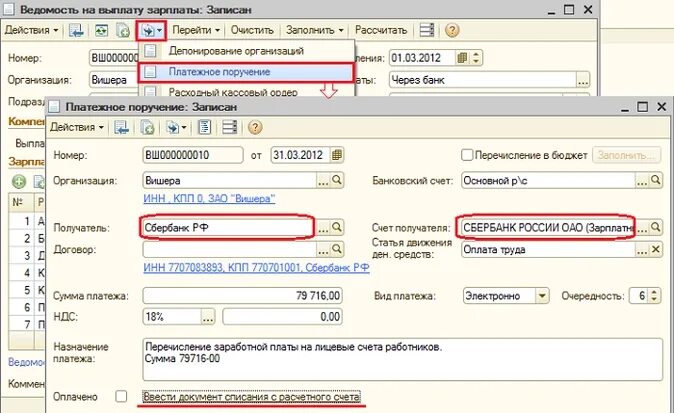674x413 pixels.
Task: Click the post document icon in Ведомость toolbar
Action: (x=123, y=31)
